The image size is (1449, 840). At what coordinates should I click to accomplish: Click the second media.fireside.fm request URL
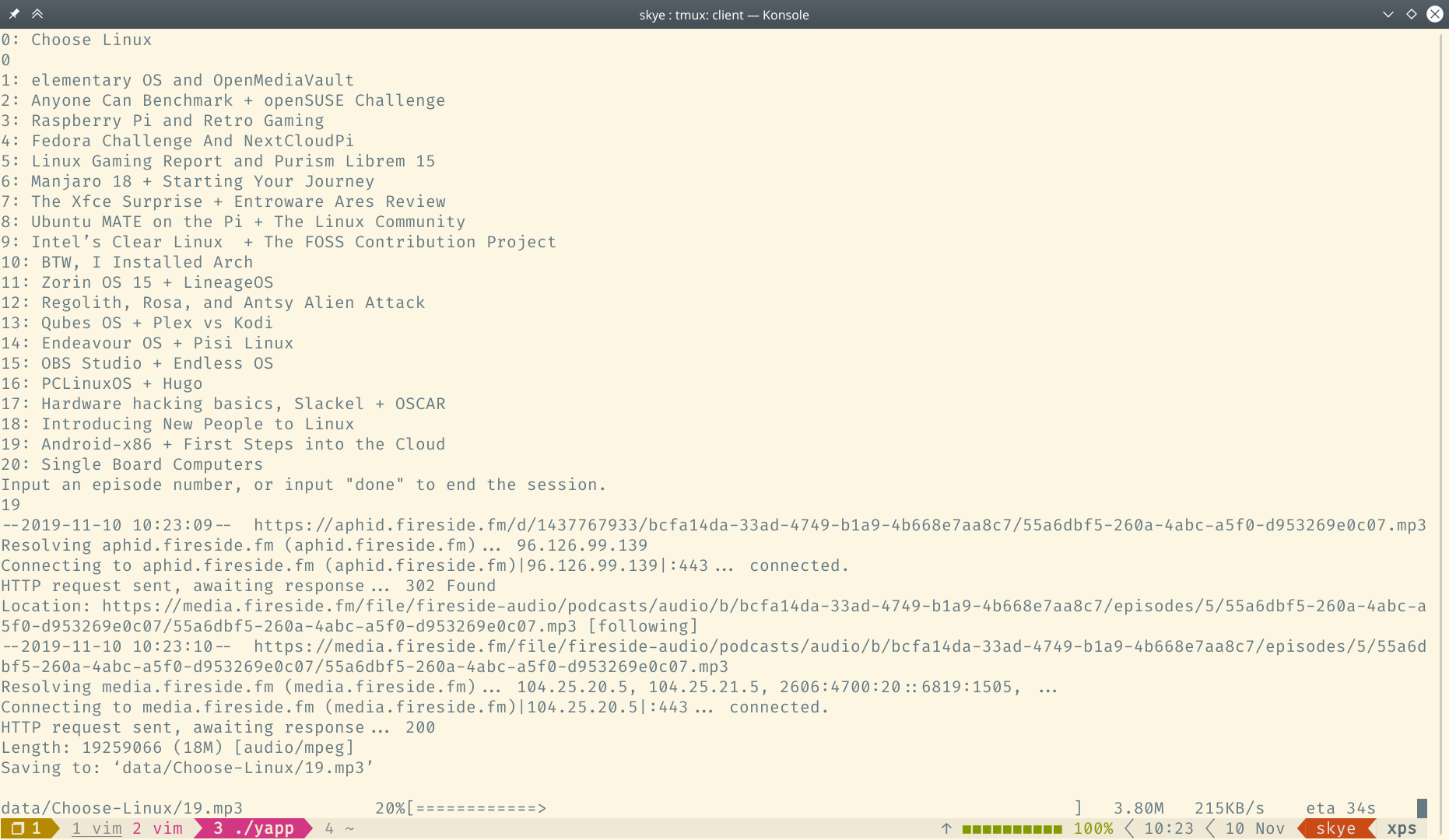714,656
